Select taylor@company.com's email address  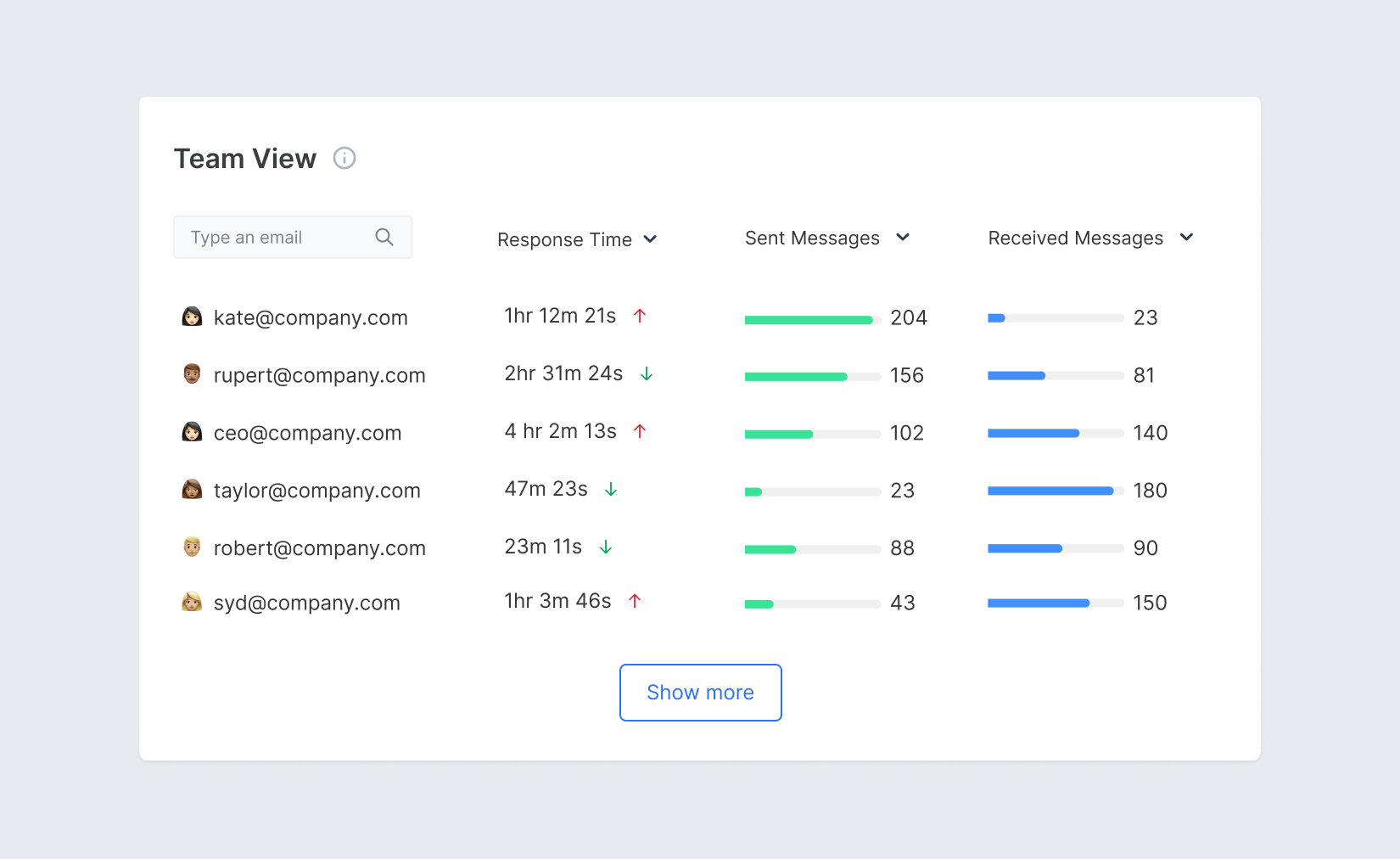pos(316,490)
